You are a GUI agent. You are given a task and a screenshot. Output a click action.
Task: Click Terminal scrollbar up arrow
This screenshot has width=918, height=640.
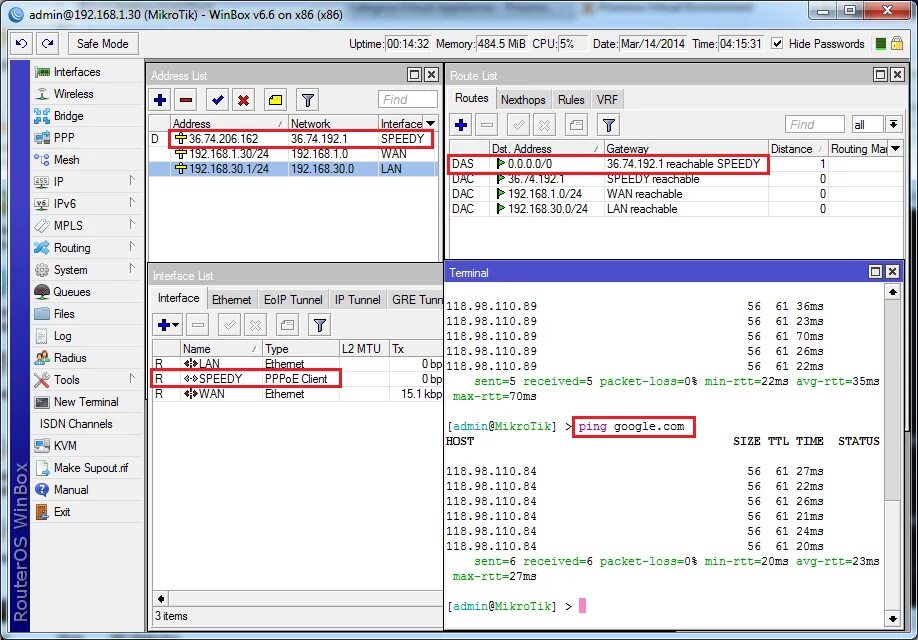pos(892,292)
